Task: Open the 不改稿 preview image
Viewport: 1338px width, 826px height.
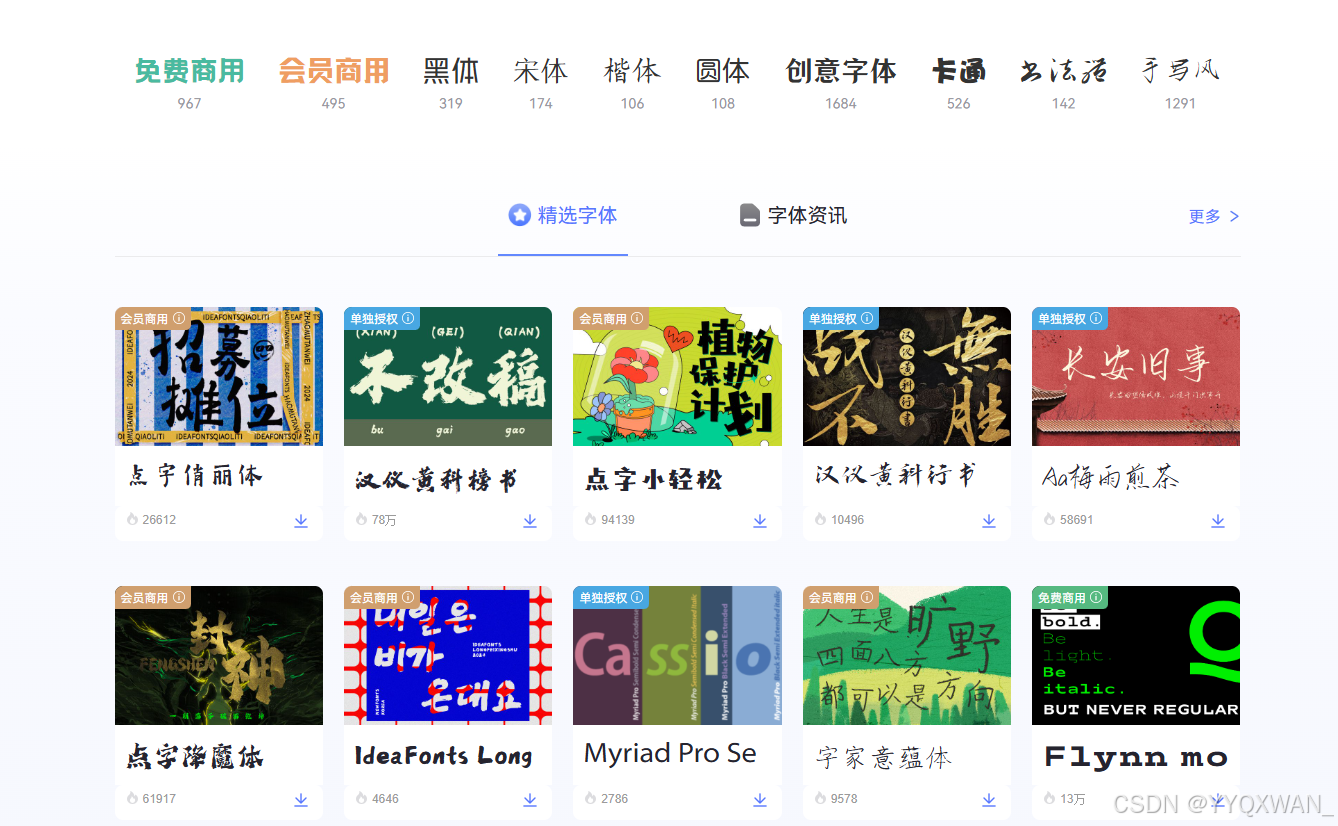Action: [448, 376]
